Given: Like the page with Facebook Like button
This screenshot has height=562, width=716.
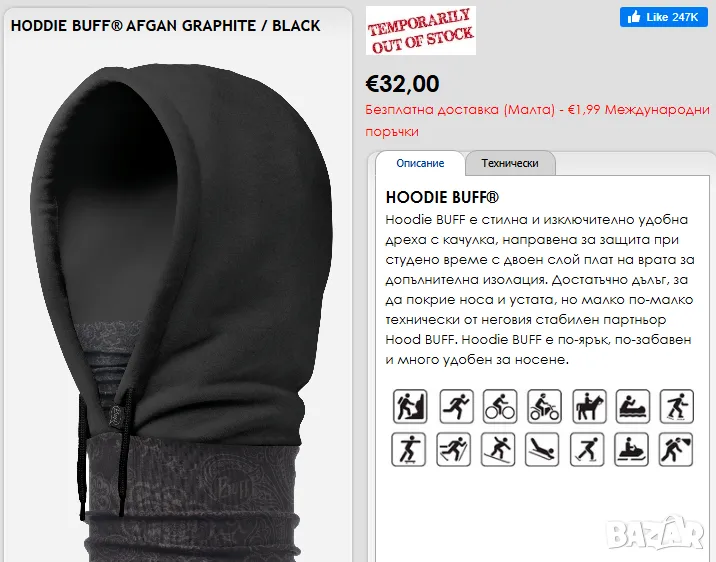Looking at the screenshot, I should [663, 17].
